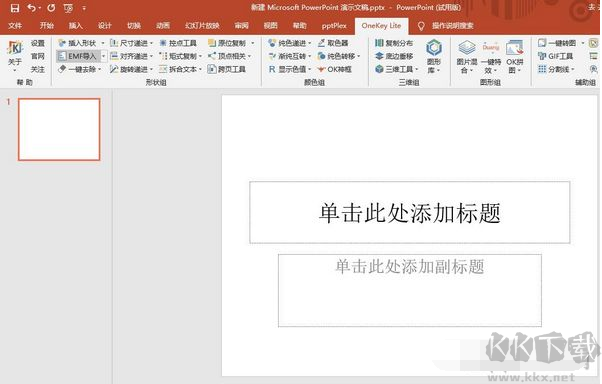Open the 图片混合 menu
The image size is (602, 384).
(467, 56)
